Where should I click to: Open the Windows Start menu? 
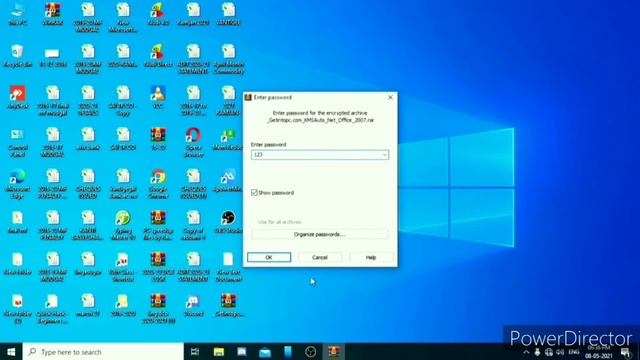tap(11, 351)
